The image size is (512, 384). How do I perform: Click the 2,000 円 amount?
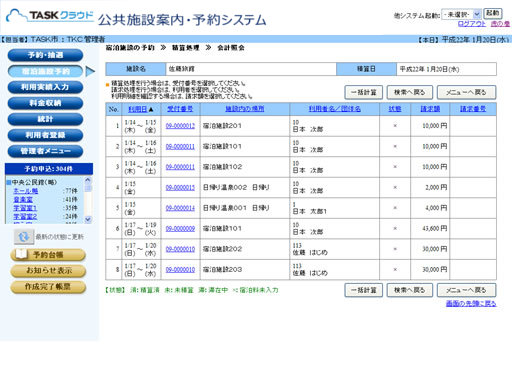(x=436, y=188)
